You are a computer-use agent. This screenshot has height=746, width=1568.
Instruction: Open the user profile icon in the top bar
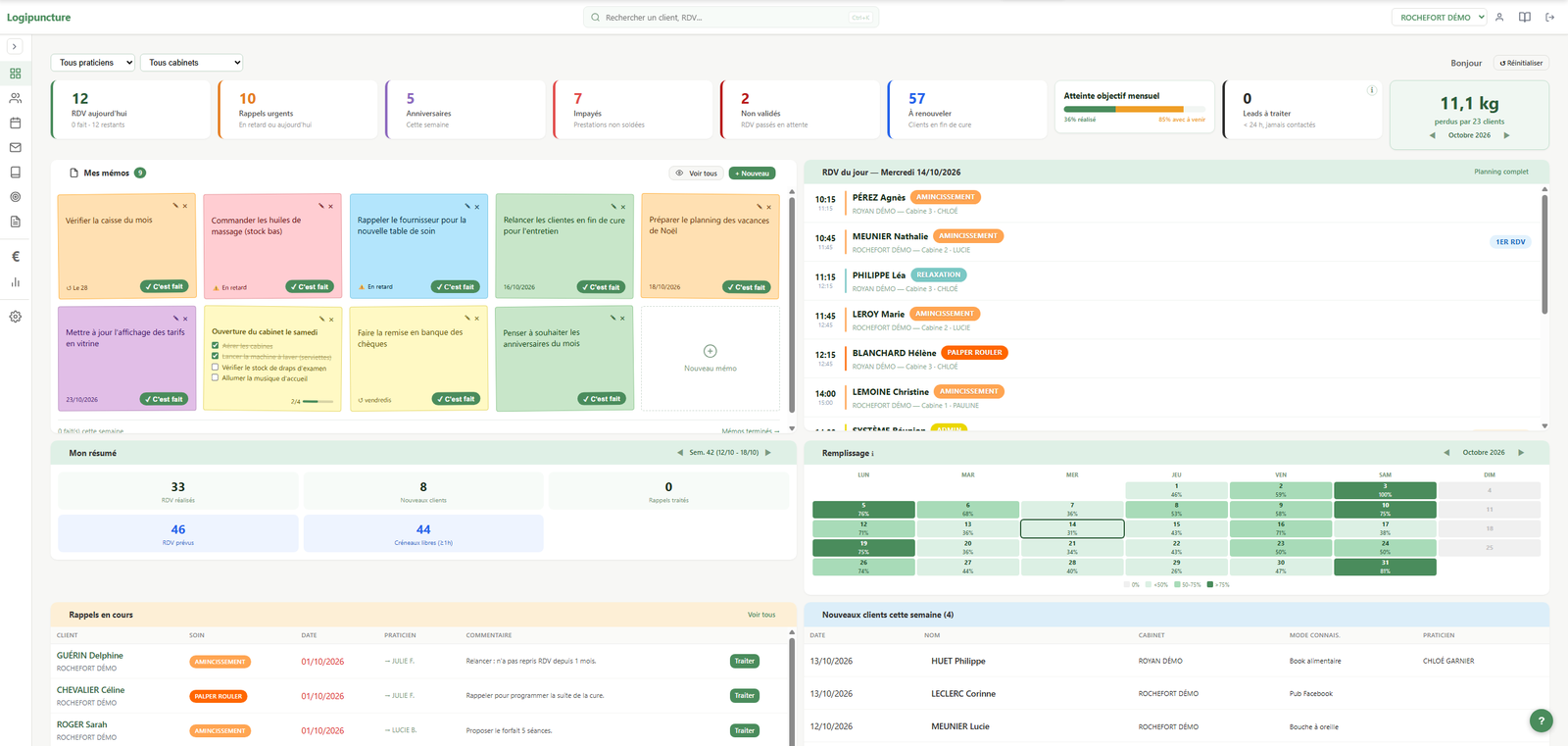[x=1499, y=17]
